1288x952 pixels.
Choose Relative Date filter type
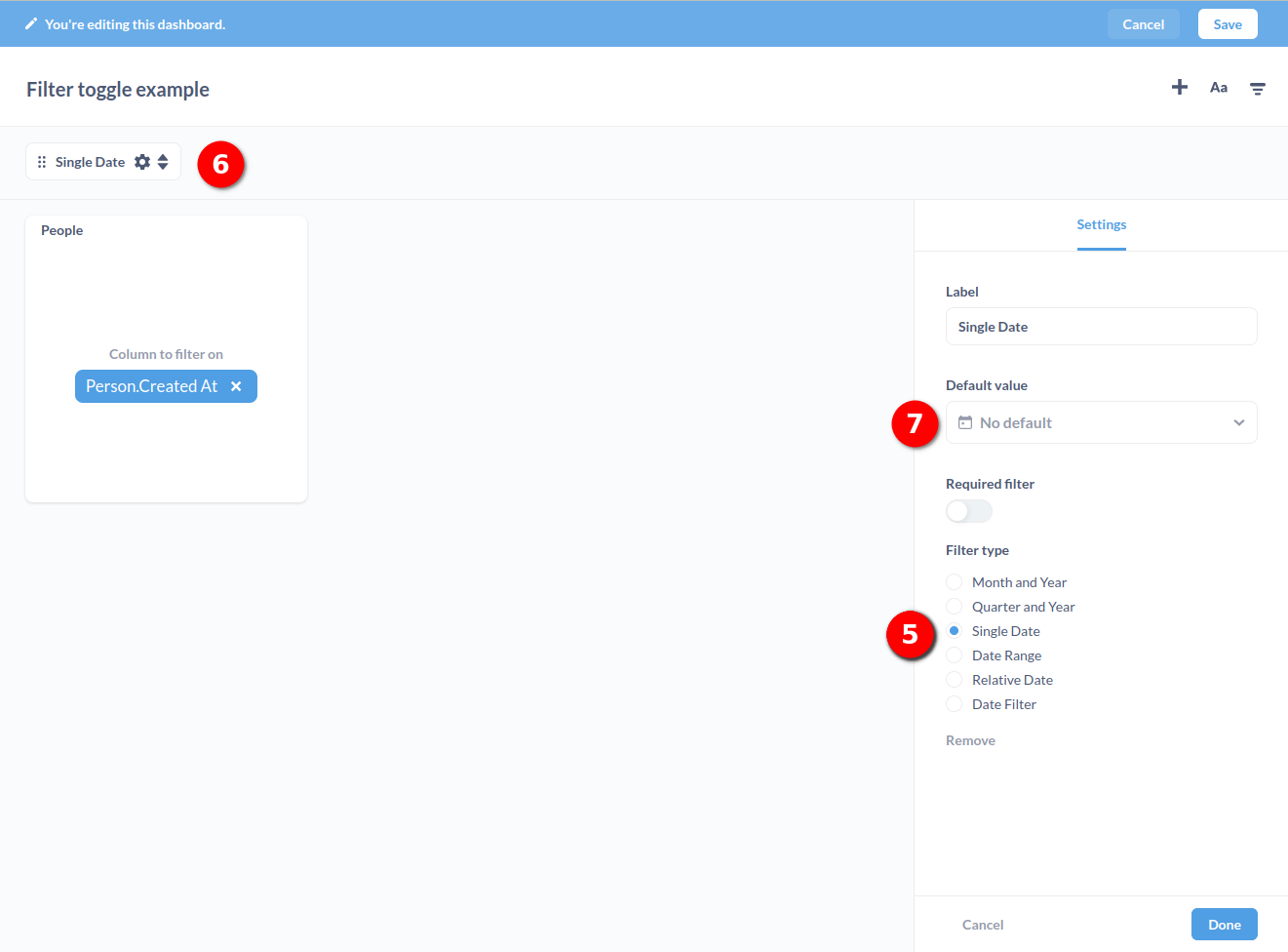(x=955, y=680)
